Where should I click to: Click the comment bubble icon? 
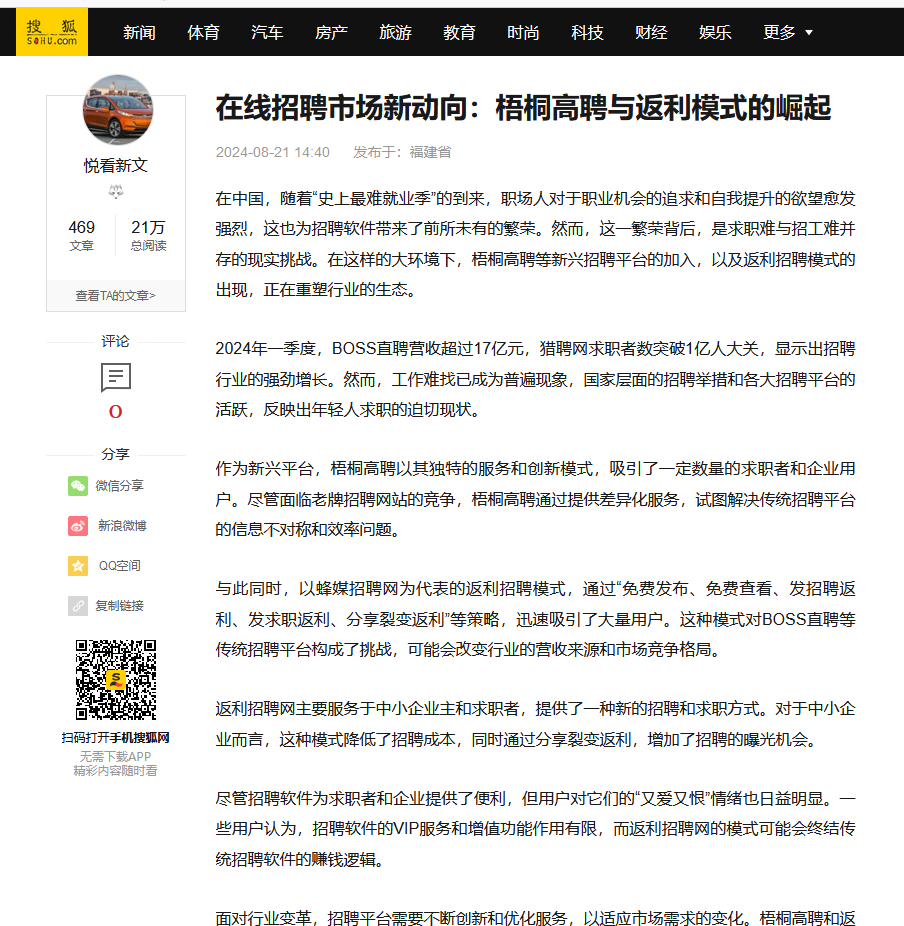[116, 377]
